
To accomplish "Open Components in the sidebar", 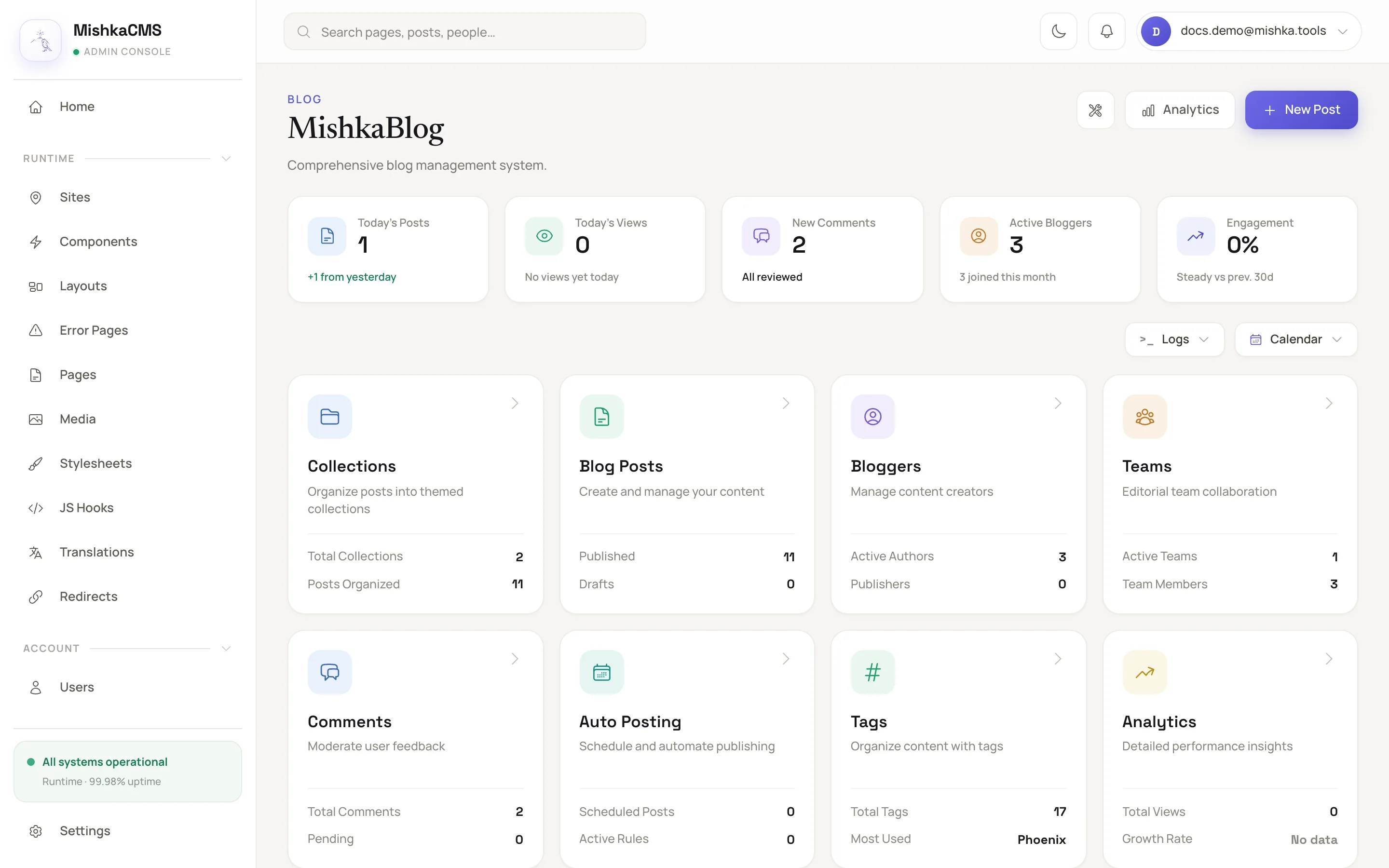I will [127, 242].
